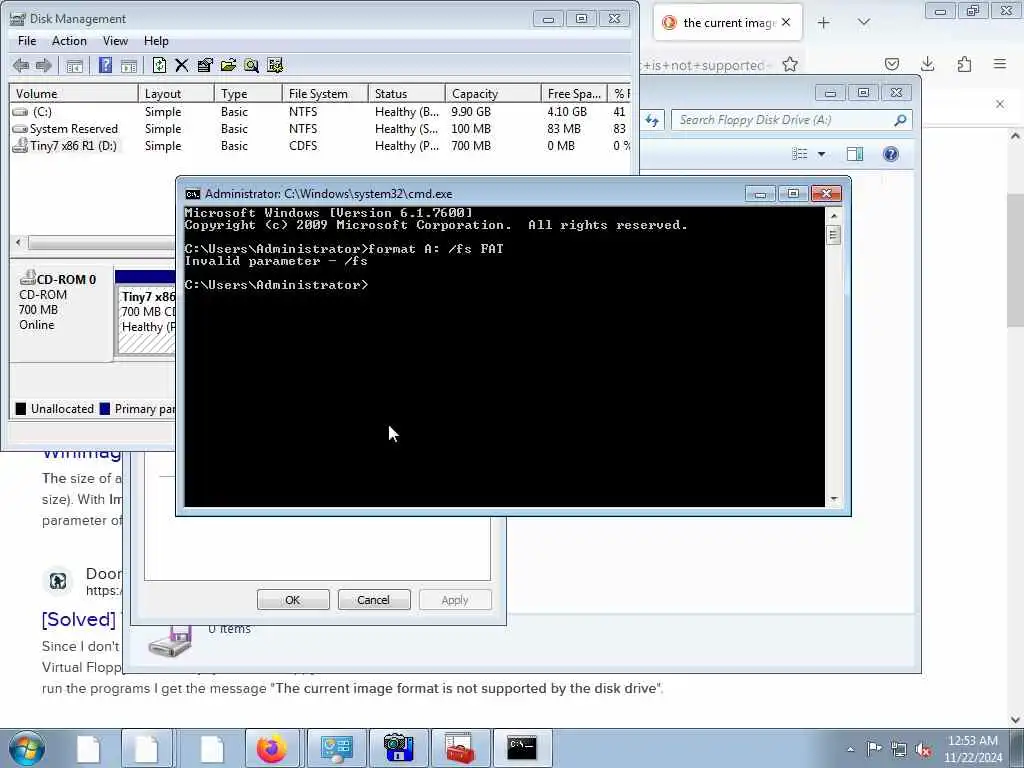Image resolution: width=1024 pixels, height=768 pixels.
Task: Click the Save to Pocket icon in Firefox
Action: coord(892,64)
